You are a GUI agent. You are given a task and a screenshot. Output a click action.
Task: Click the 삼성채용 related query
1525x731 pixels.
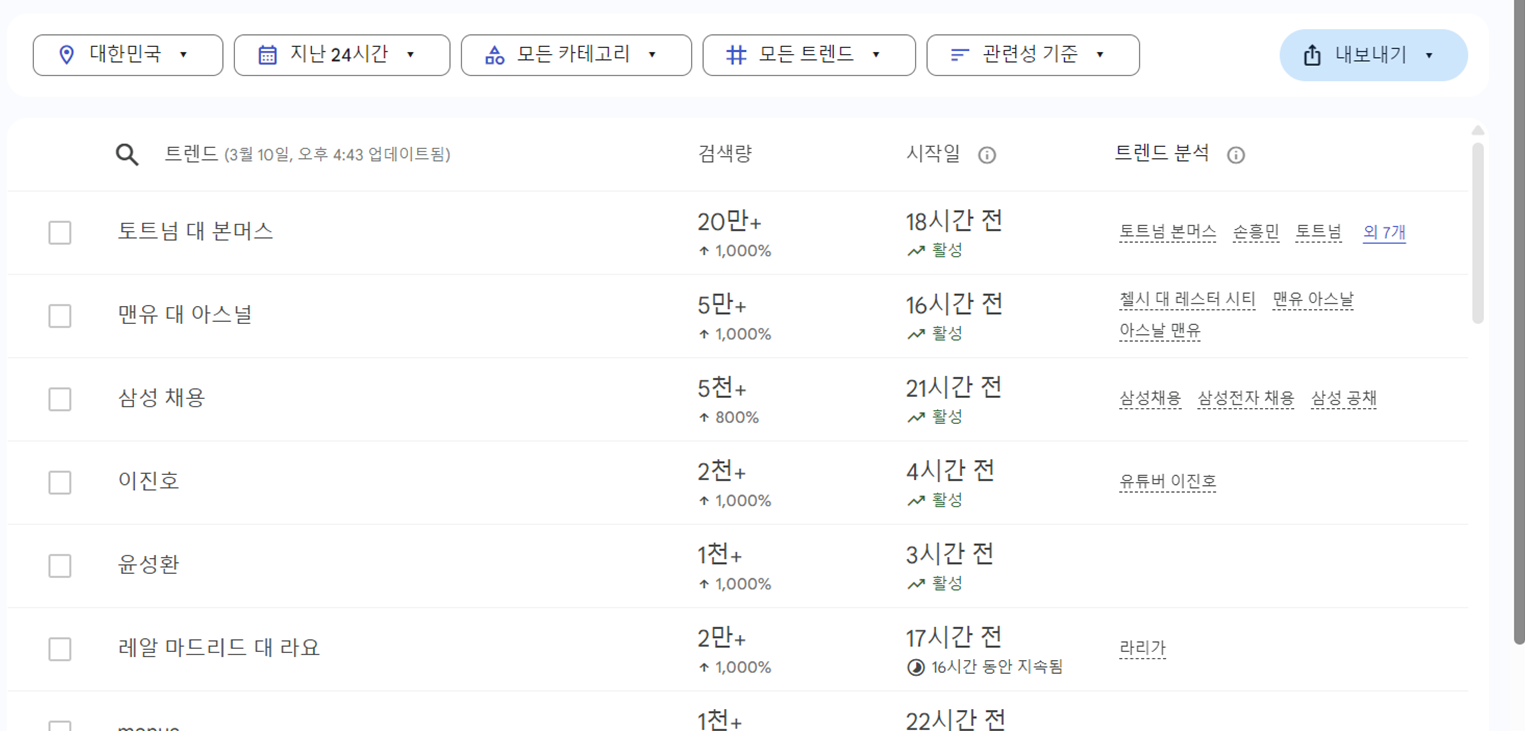coord(1150,398)
